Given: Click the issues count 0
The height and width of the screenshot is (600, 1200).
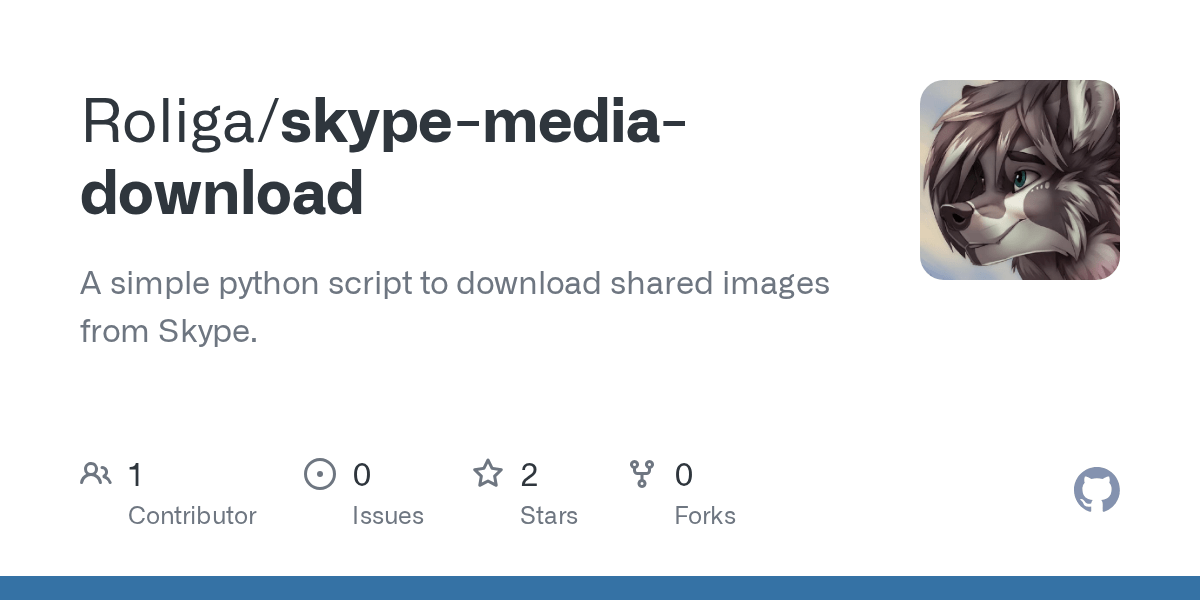Looking at the screenshot, I should pyautogui.click(x=362, y=475).
